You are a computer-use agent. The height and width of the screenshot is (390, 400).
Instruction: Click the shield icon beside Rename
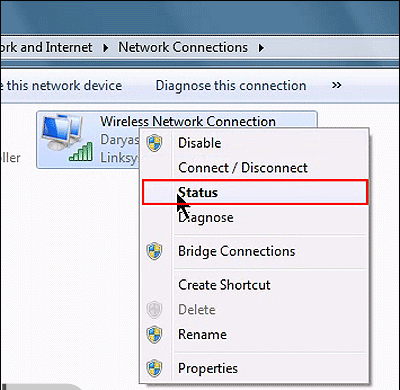(x=154, y=334)
